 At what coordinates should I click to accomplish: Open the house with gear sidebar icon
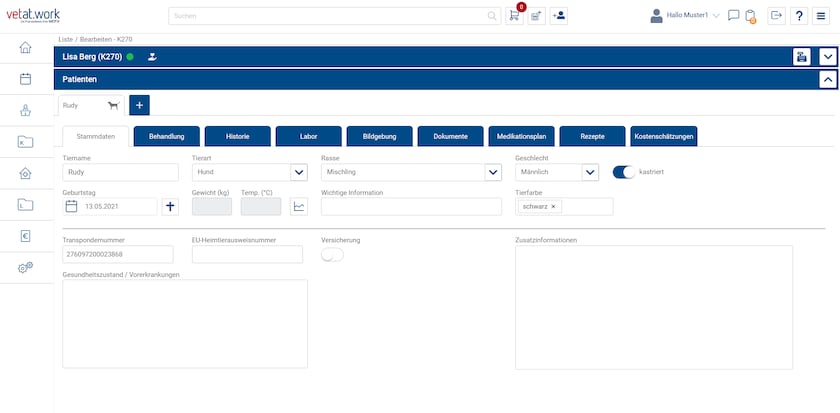point(25,173)
